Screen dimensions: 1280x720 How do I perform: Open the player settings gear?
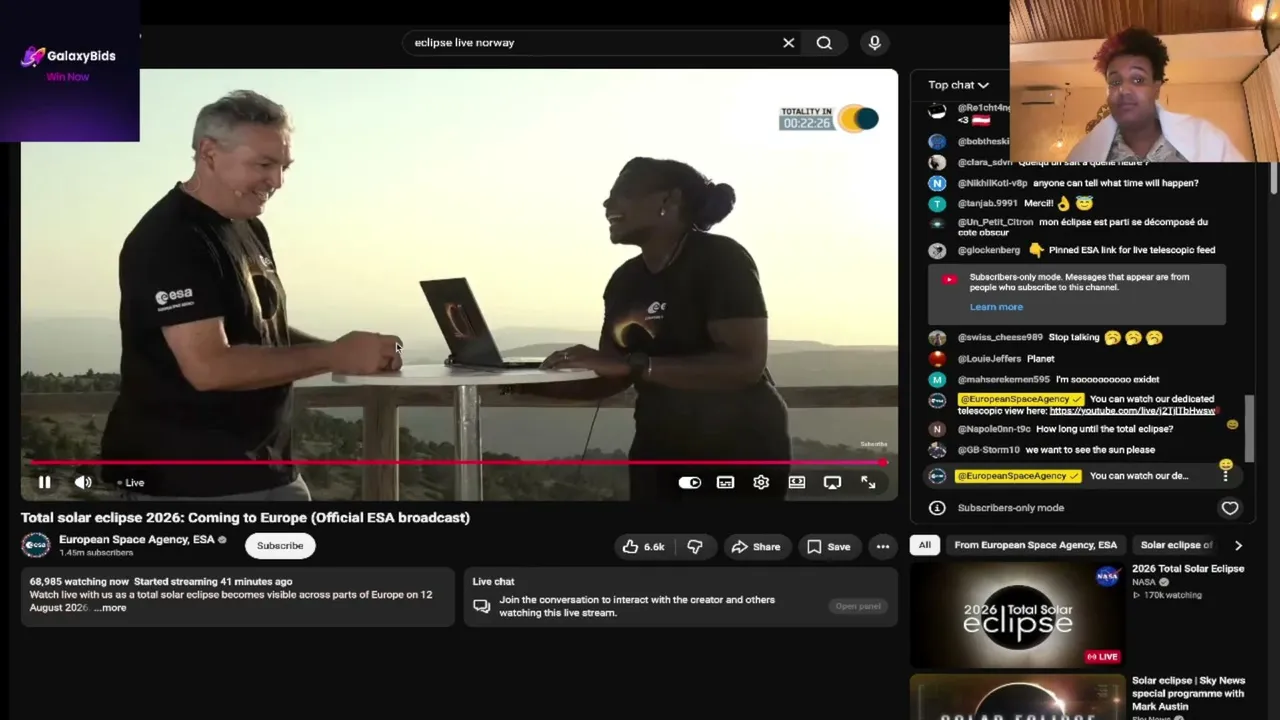(x=761, y=482)
